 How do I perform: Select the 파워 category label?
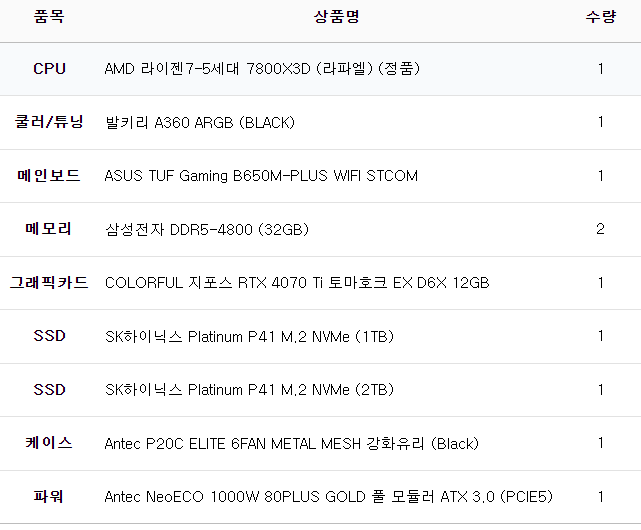click(x=49, y=496)
